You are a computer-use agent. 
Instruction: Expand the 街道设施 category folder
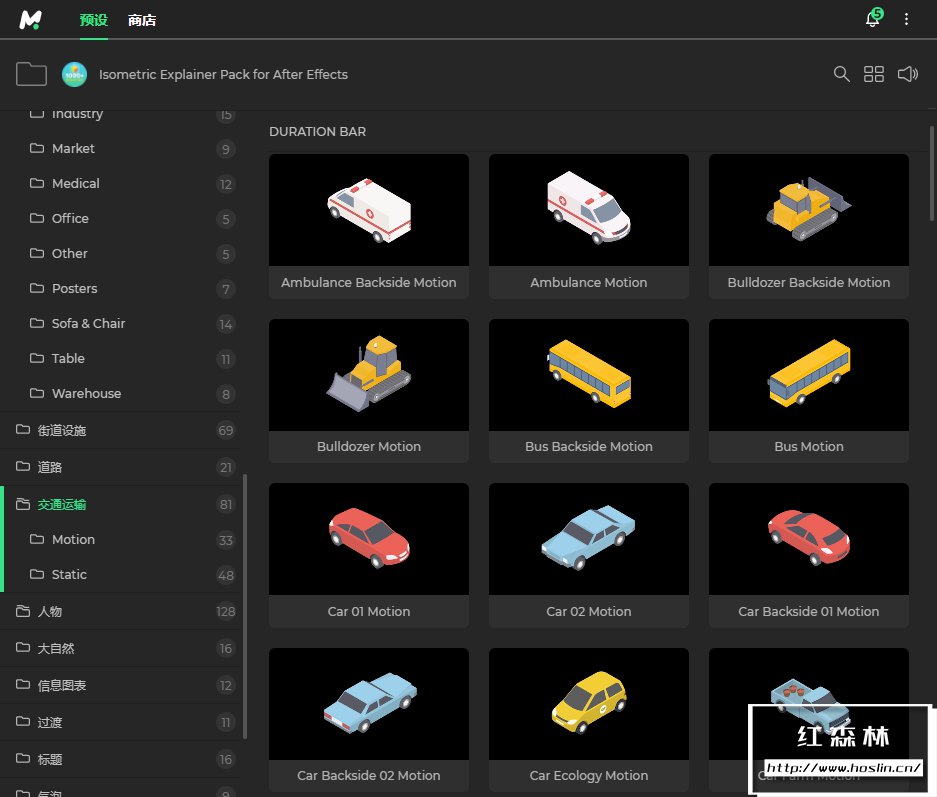[62, 430]
